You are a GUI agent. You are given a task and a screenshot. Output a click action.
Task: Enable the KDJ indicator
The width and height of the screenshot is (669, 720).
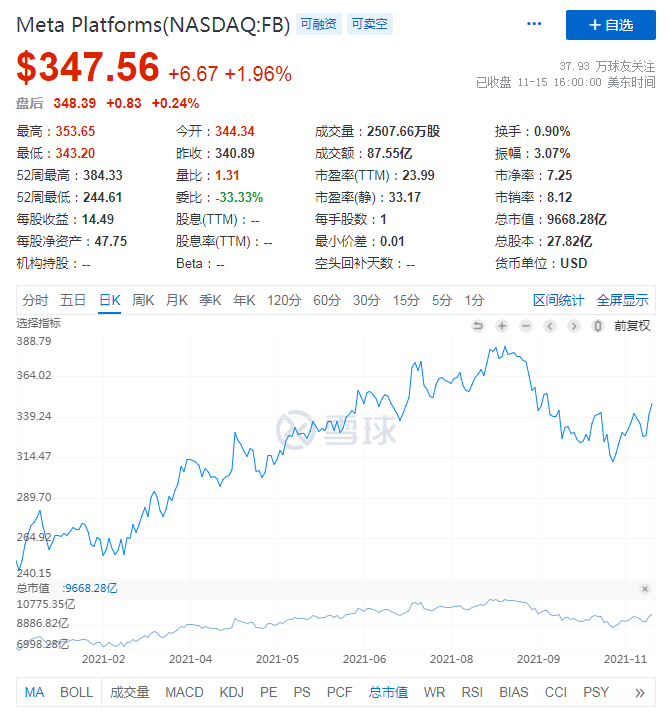click(231, 692)
